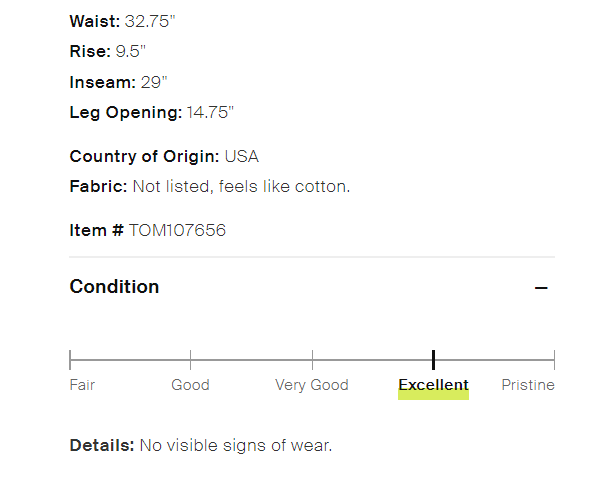Click the tick mark above Very Good
Viewport: 615px width, 487px height.
click(312, 359)
